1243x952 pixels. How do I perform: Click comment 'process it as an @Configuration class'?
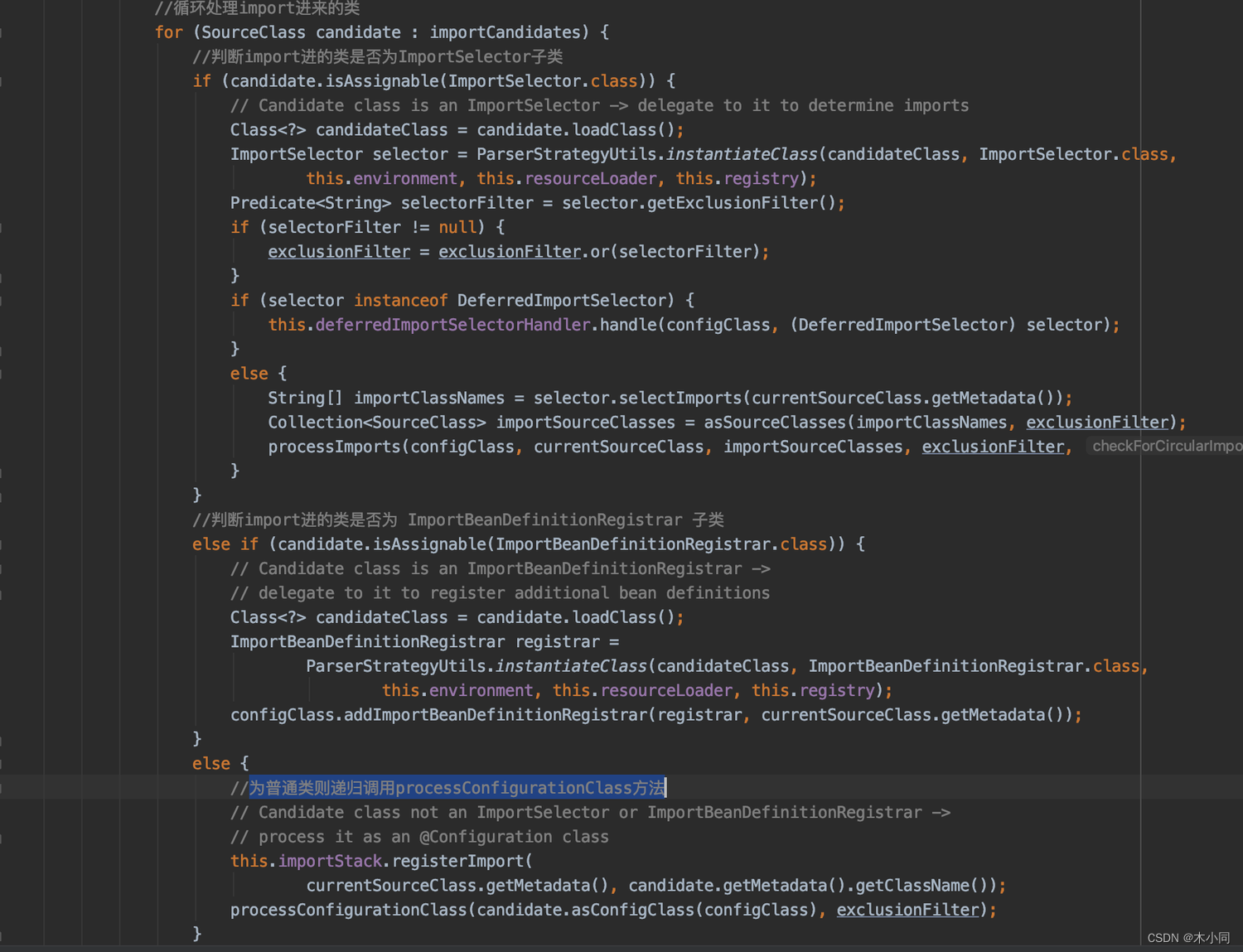coord(433,837)
